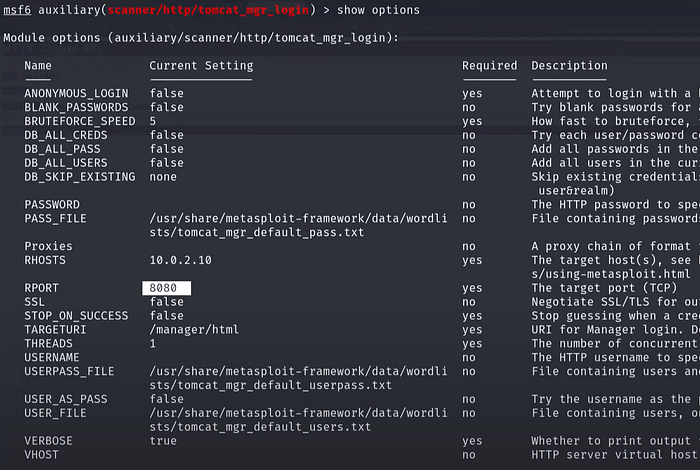Viewport: 700px width, 470px height.
Task: Select the SSL option name
Action: (x=34, y=302)
